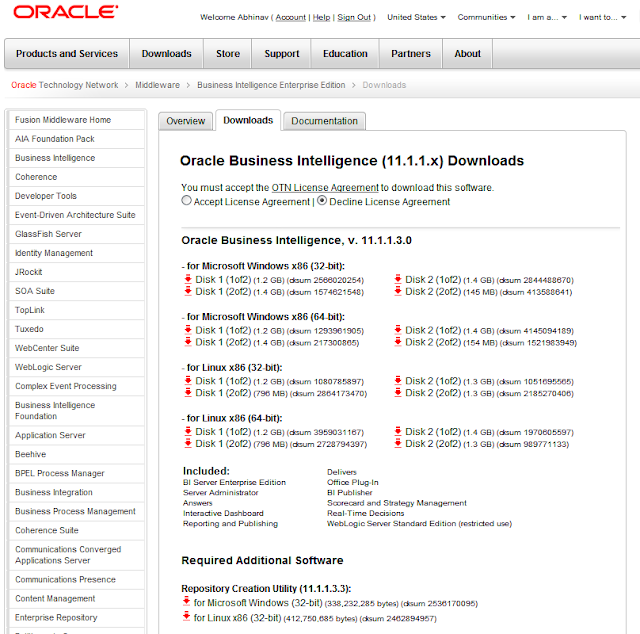Open Developer Tools sidebar item
Viewport: 640px width, 634px height.
(x=77, y=196)
